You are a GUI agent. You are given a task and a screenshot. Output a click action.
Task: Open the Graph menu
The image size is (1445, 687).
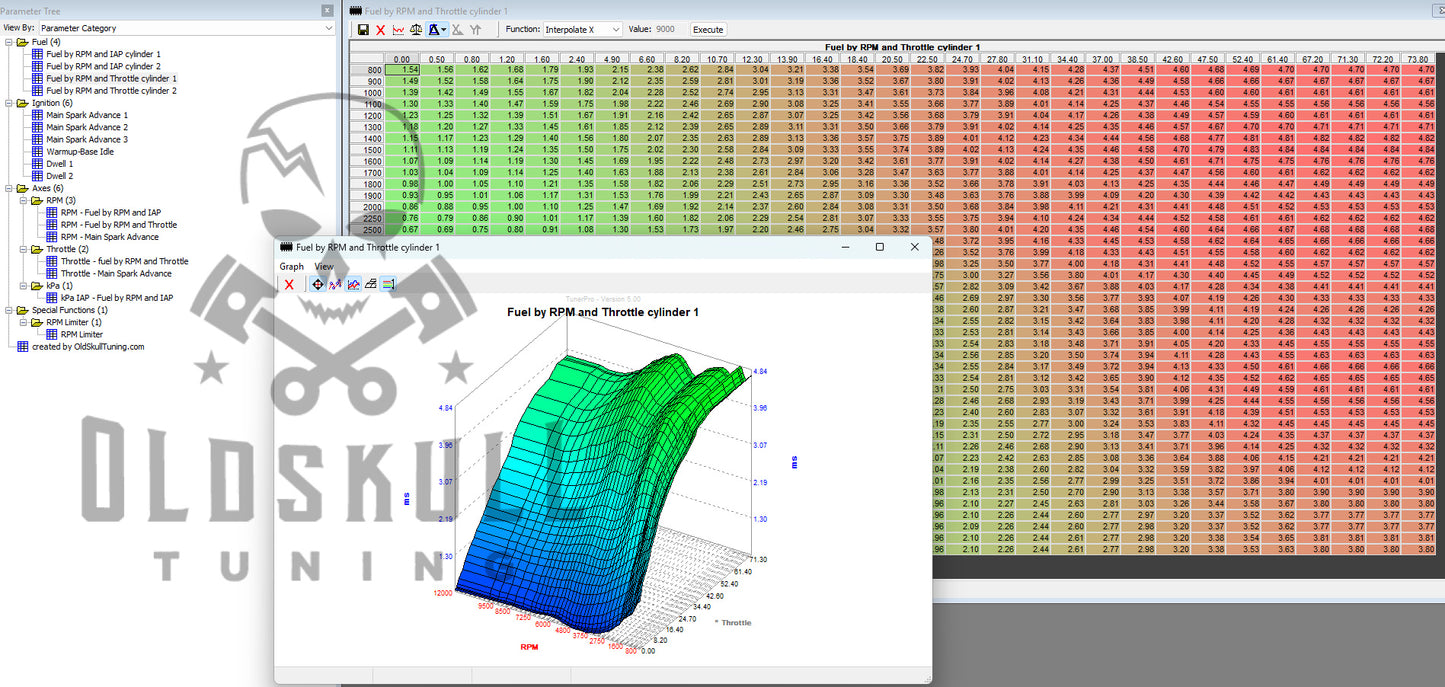coord(291,267)
